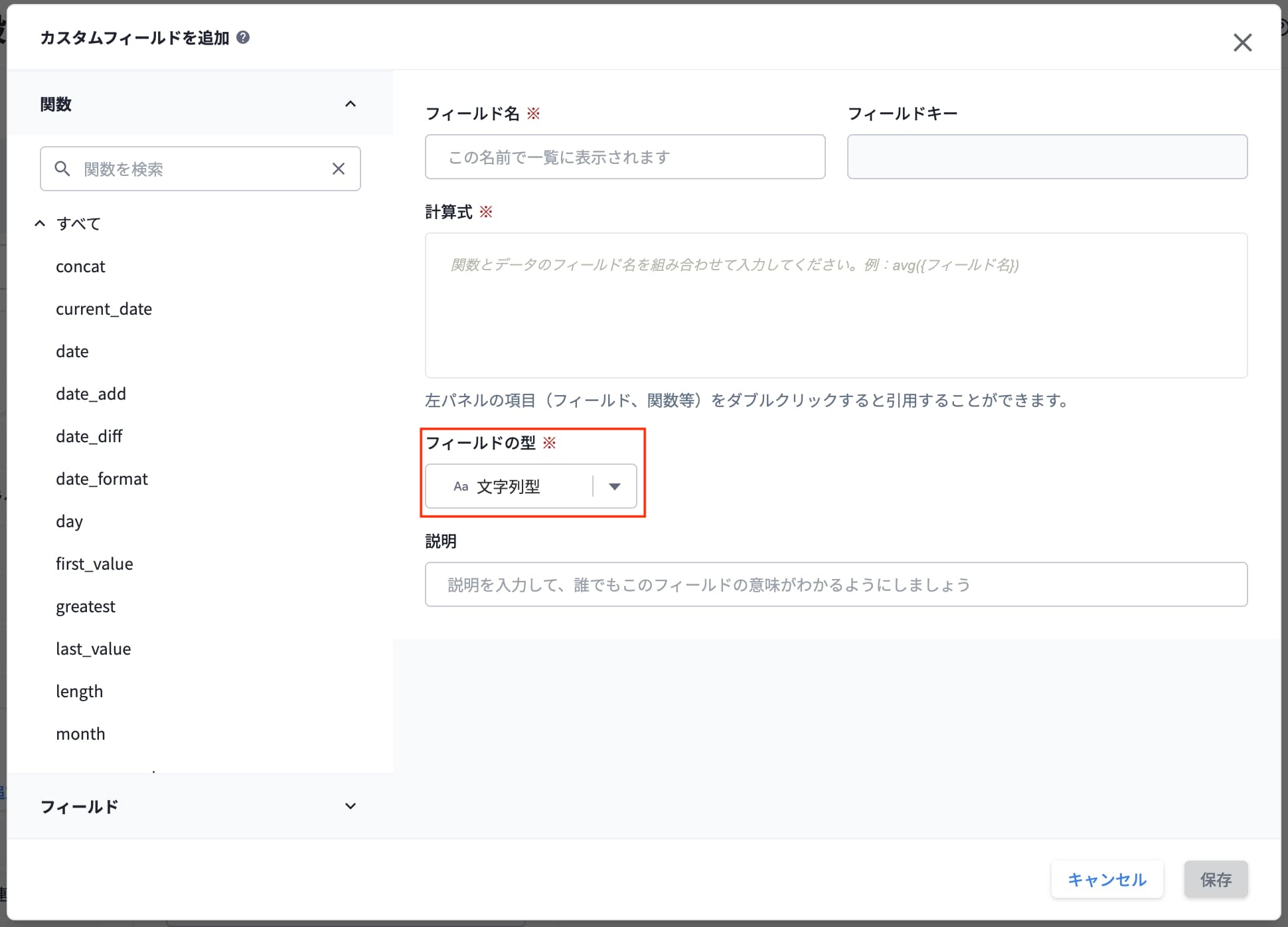1288x927 pixels.
Task: Click the magnifier search icon
Action: click(62, 169)
